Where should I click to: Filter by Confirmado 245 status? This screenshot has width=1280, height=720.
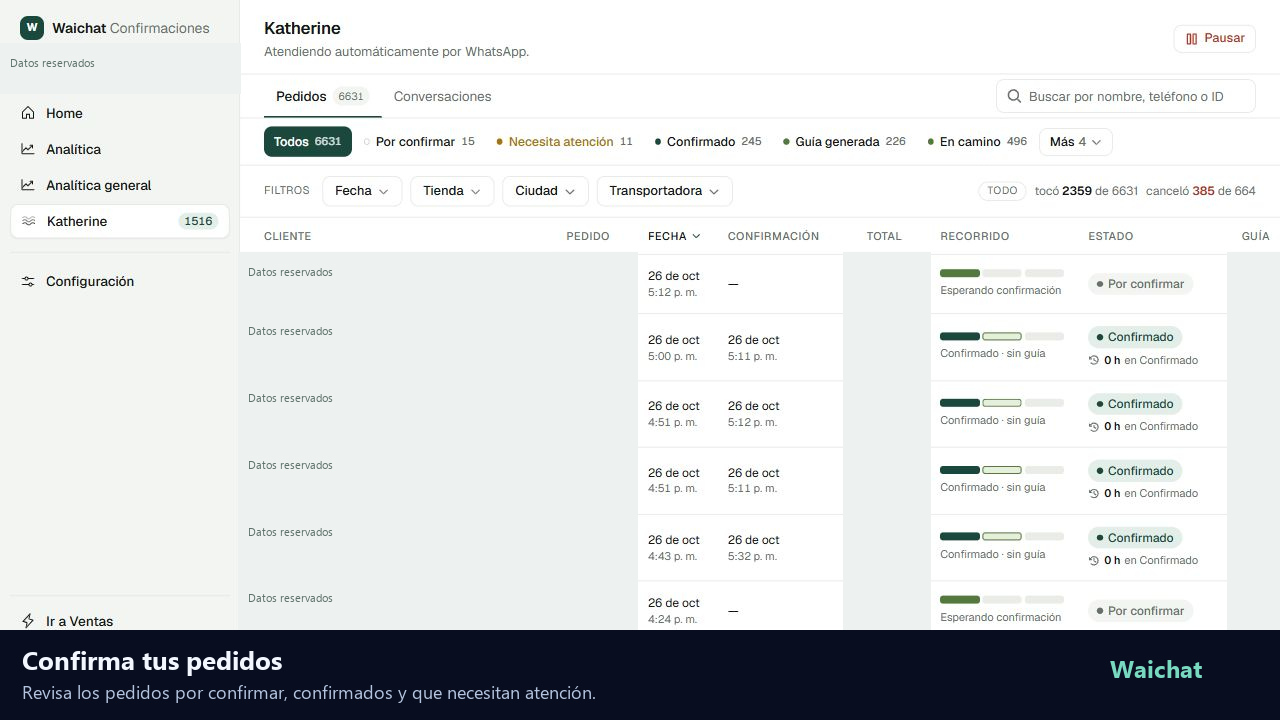[x=708, y=141]
